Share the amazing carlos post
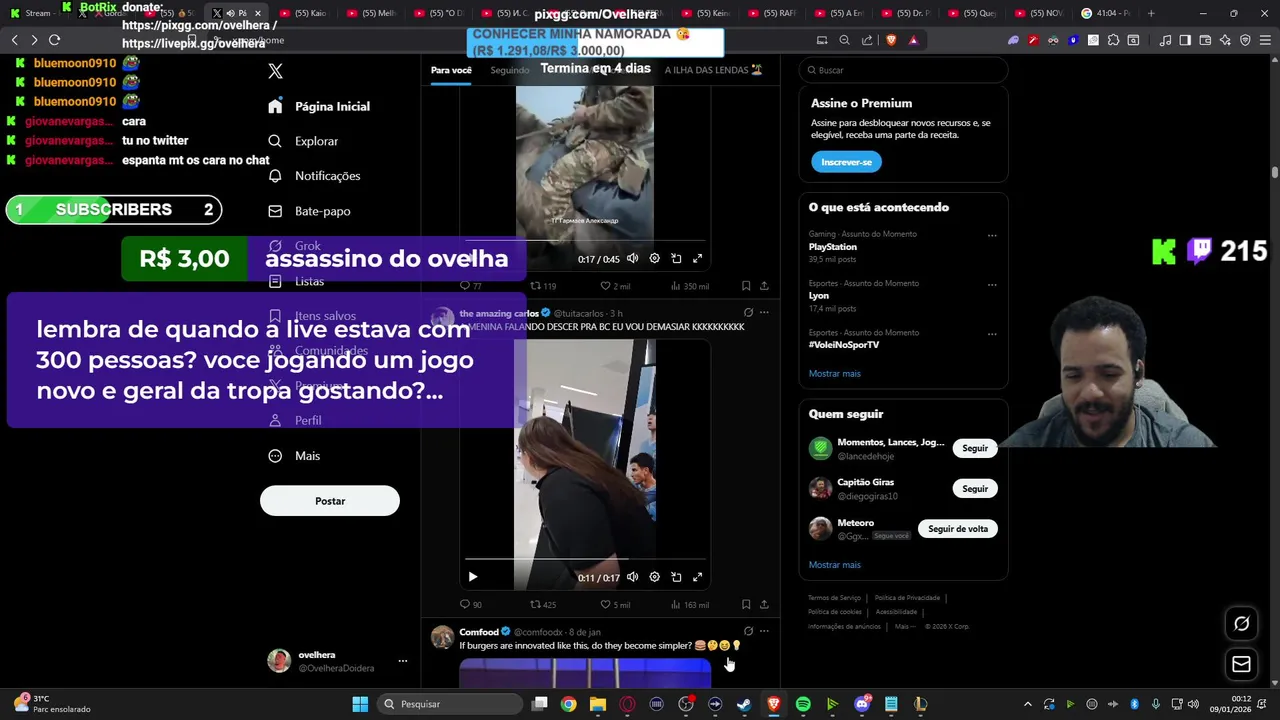Screen dimensions: 1280x720 pyautogui.click(x=764, y=605)
